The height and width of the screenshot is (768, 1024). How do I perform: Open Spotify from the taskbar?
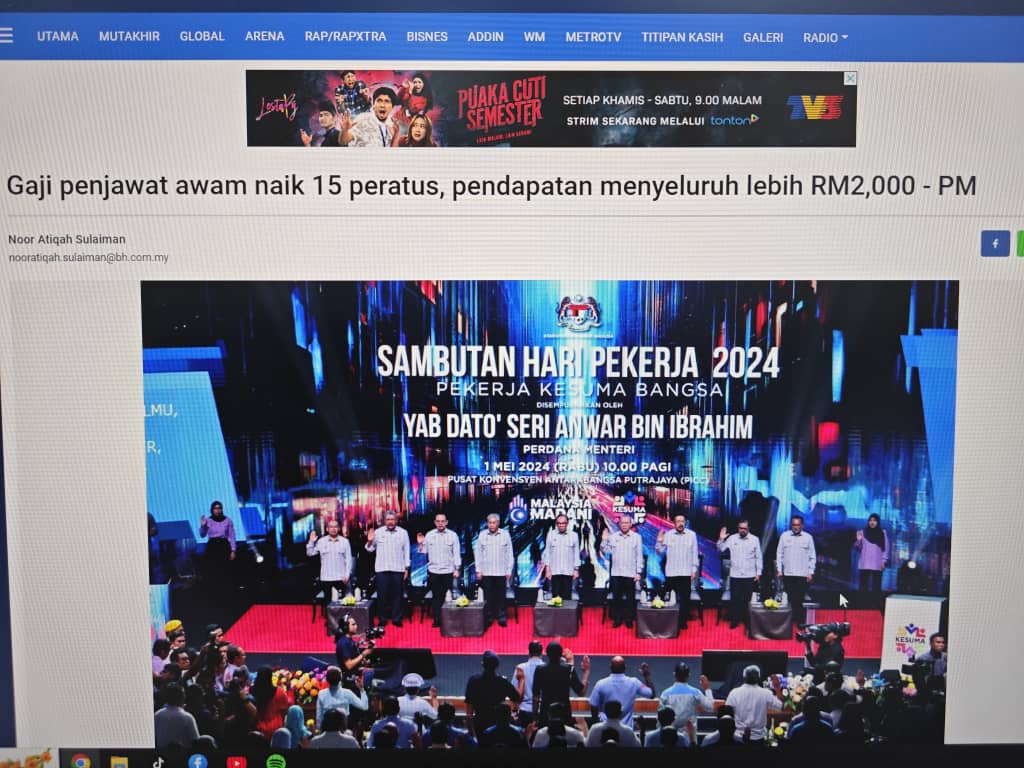pos(276,761)
